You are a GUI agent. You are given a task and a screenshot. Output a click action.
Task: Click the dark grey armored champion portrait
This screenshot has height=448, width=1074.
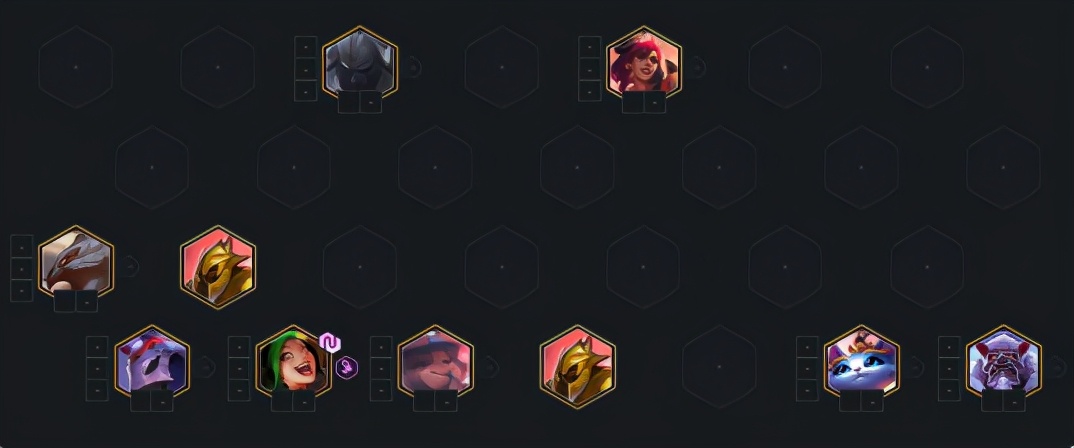[360, 62]
